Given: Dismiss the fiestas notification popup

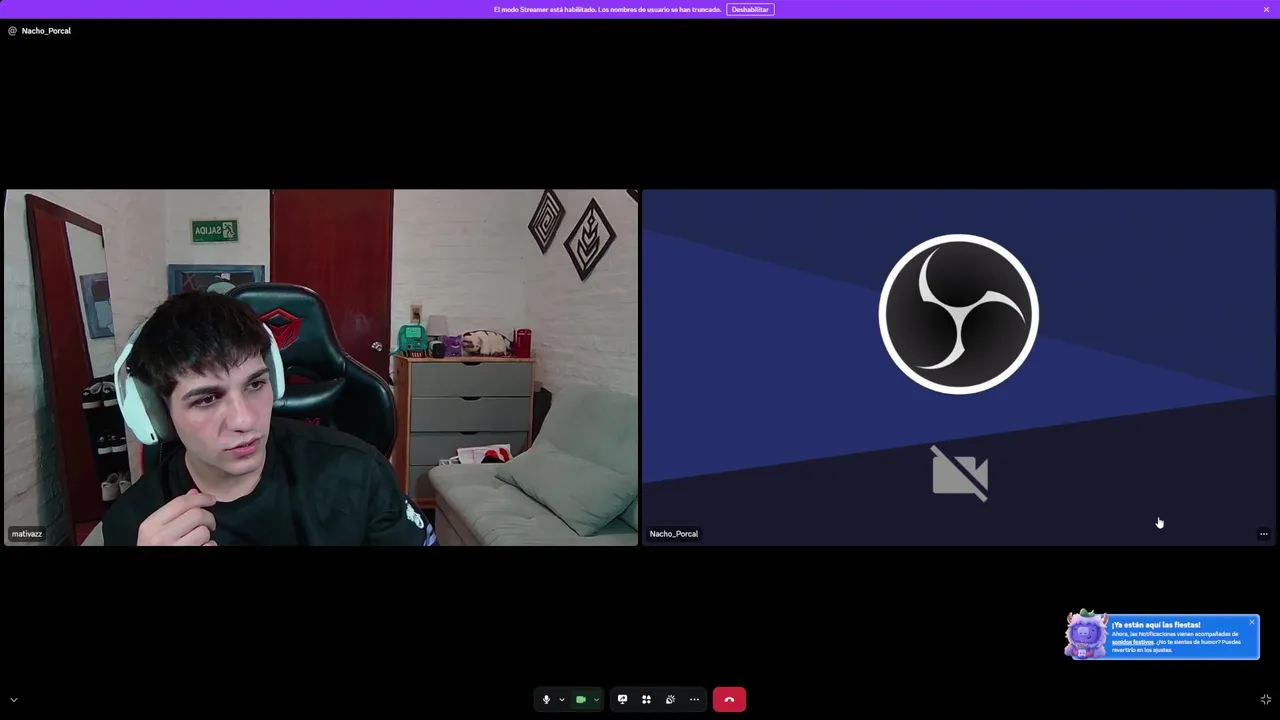Looking at the screenshot, I should [1251, 622].
